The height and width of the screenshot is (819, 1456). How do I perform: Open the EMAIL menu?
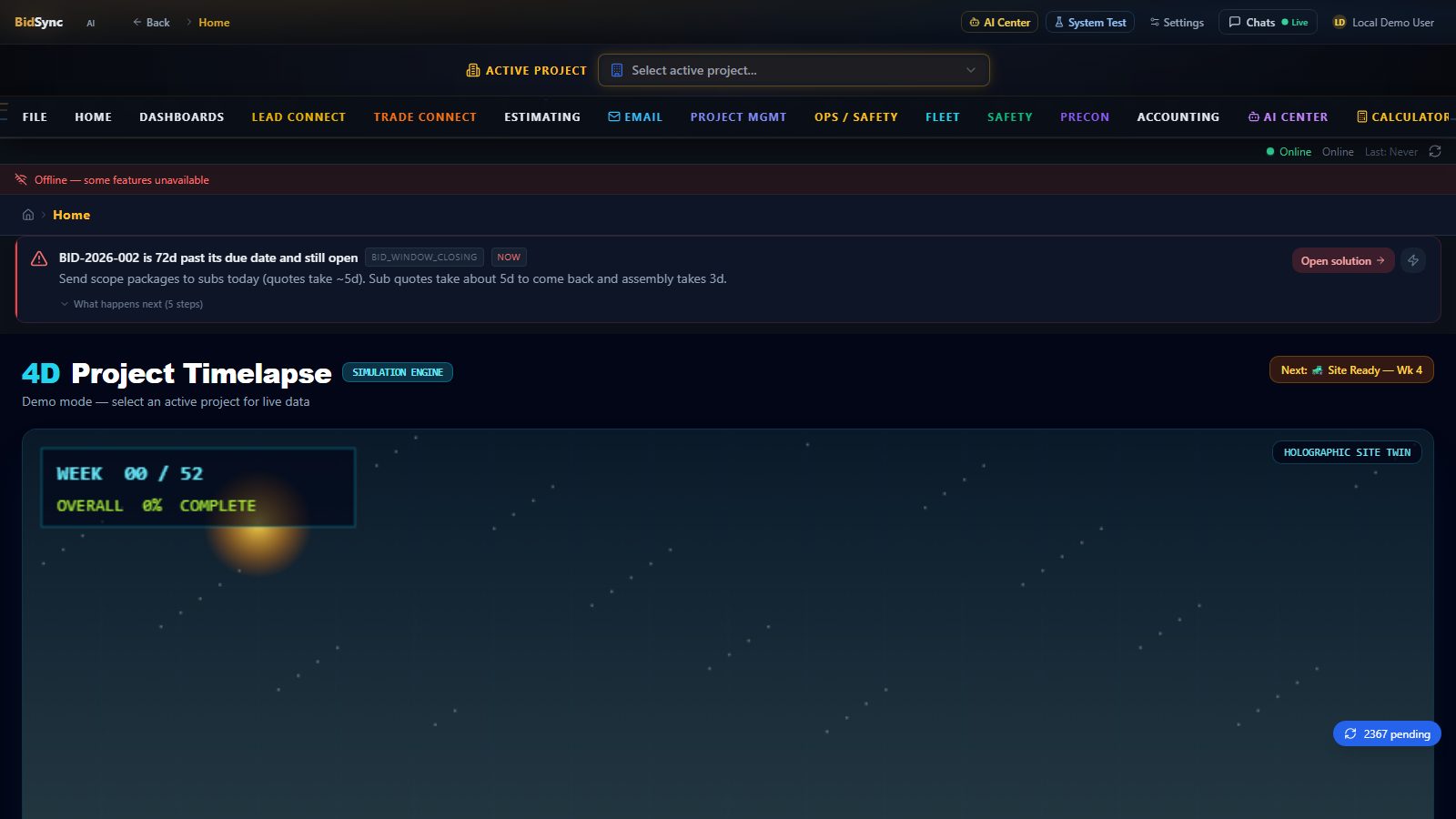point(635,116)
